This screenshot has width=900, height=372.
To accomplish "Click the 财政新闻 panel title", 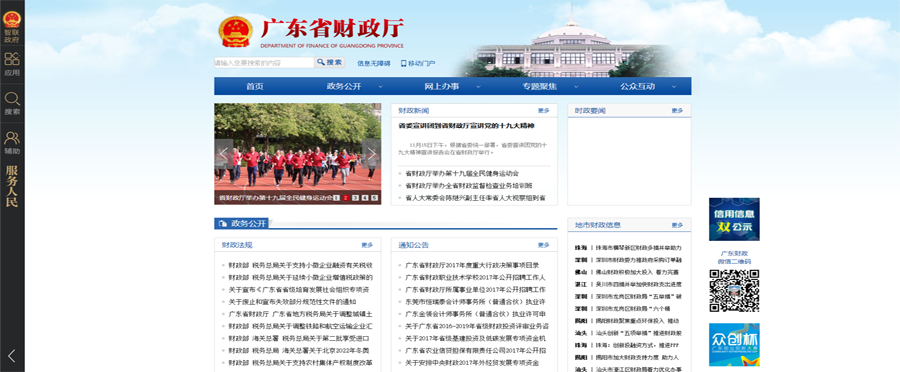I will pyautogui.click(x=413, y=110).
